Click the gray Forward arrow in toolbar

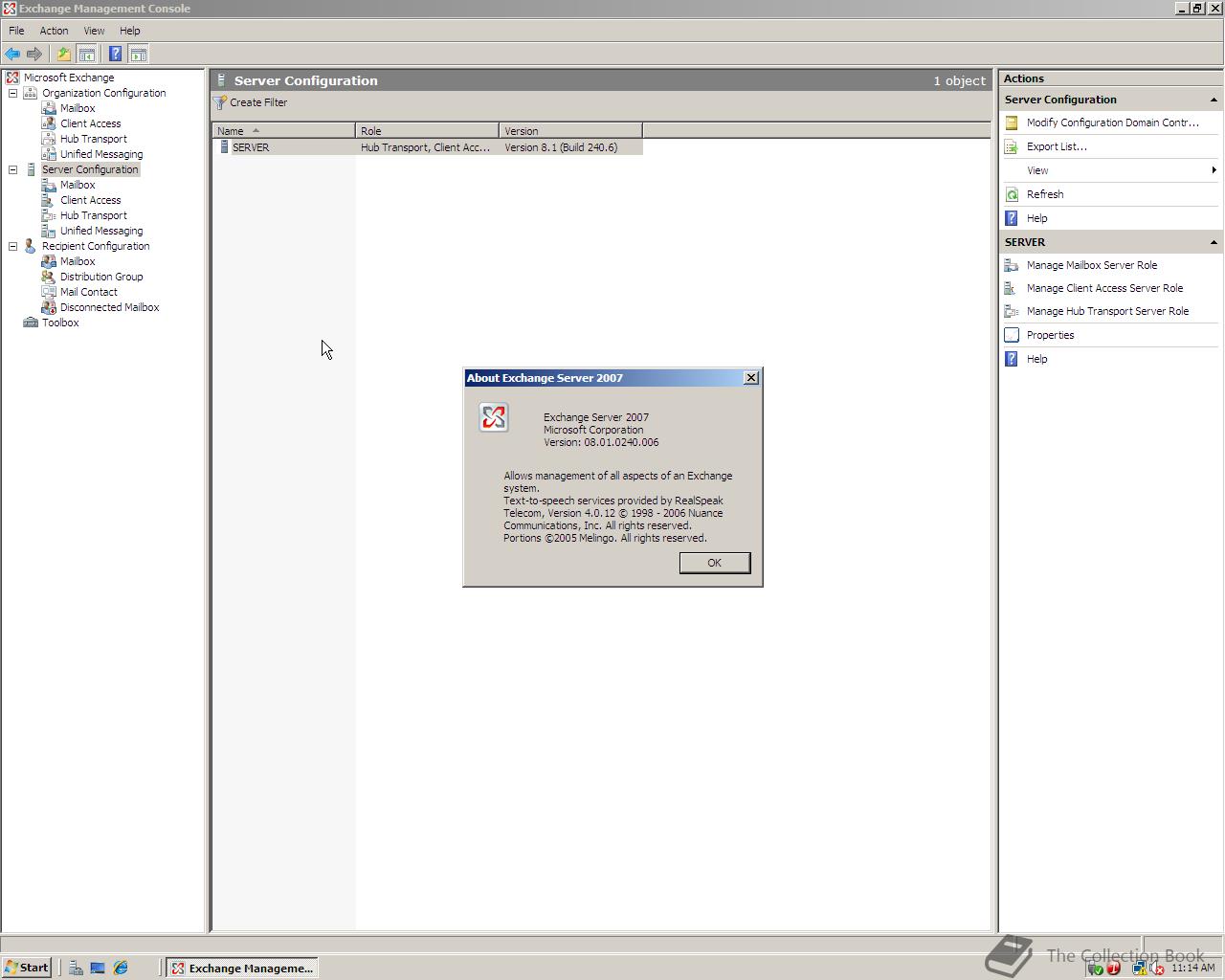point(34,55)
